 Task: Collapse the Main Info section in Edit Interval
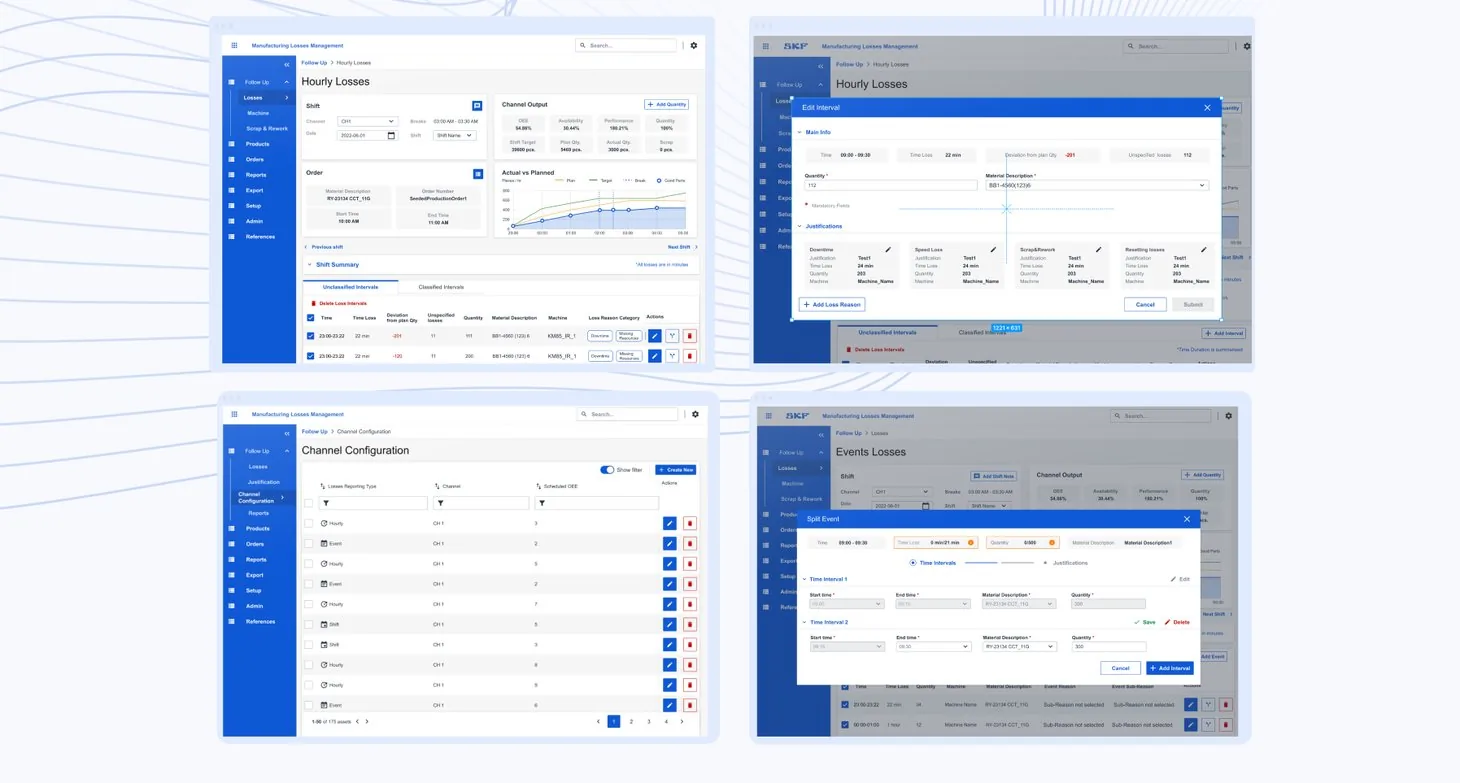(800, 132)
